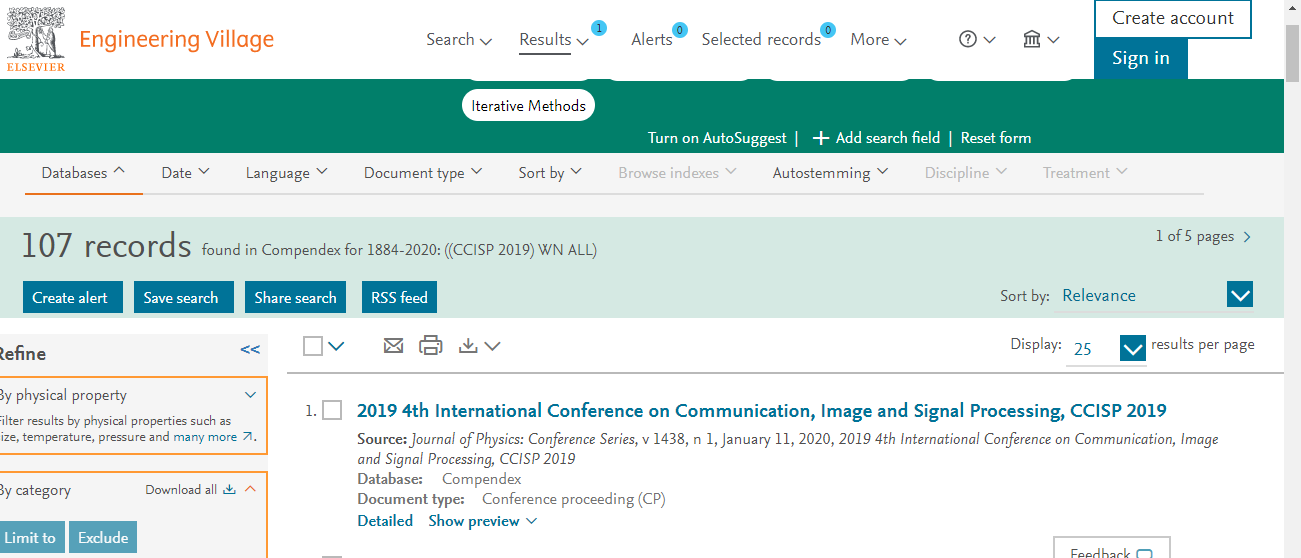Open the Search menu
This screenshot has height=558, width=1301.
pos(459,40)
